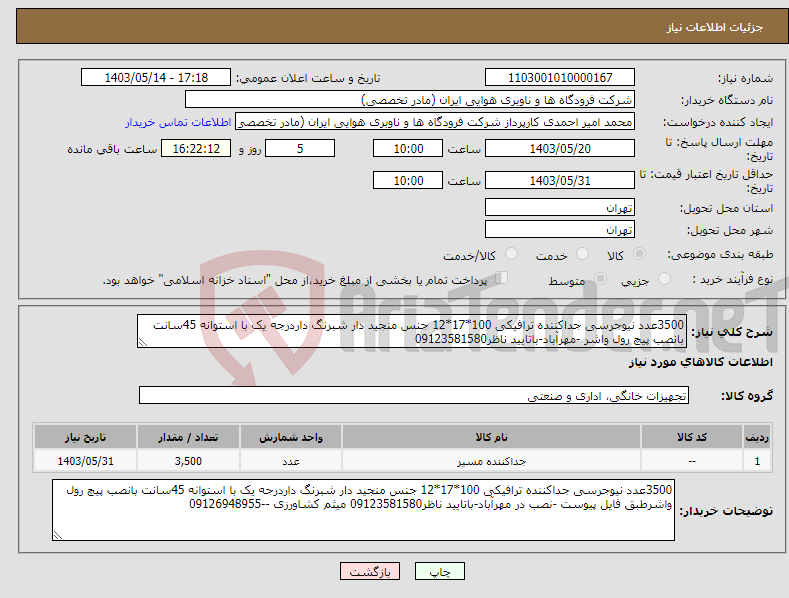Click the جداکننده مسیر item name cell
The width and height of the screenshot is (789, 598).
[491, 461]
